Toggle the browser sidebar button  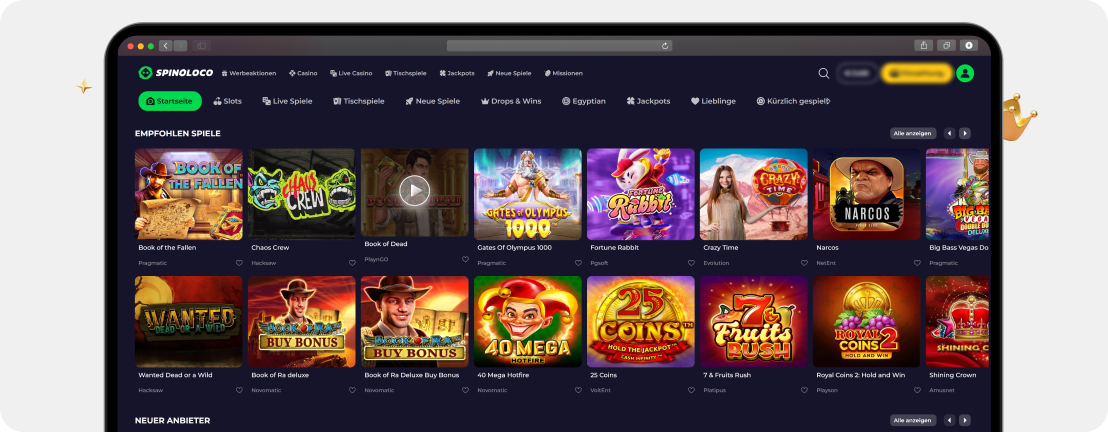tap(201, 46)
